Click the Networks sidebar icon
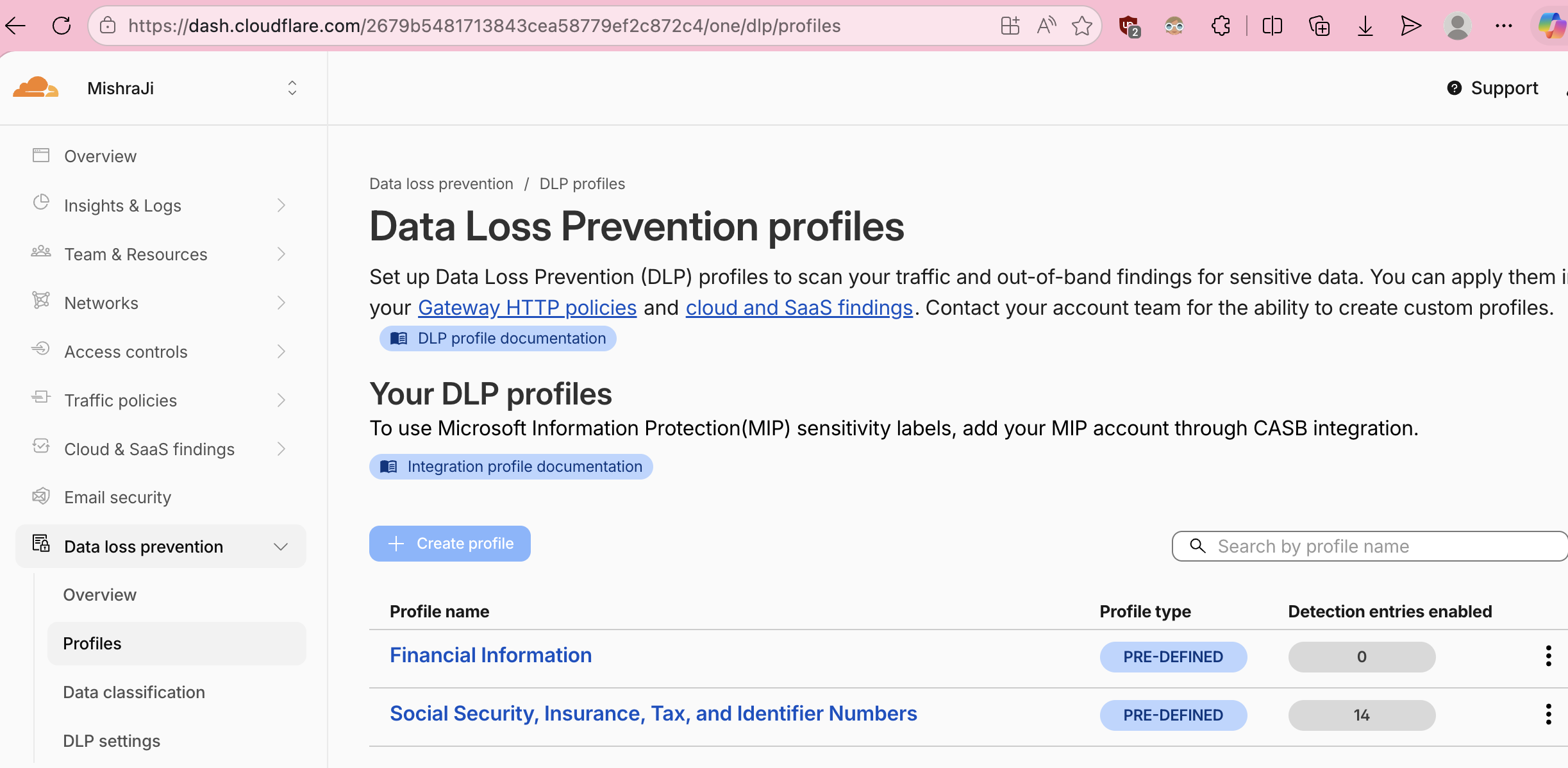 point(41,300)
